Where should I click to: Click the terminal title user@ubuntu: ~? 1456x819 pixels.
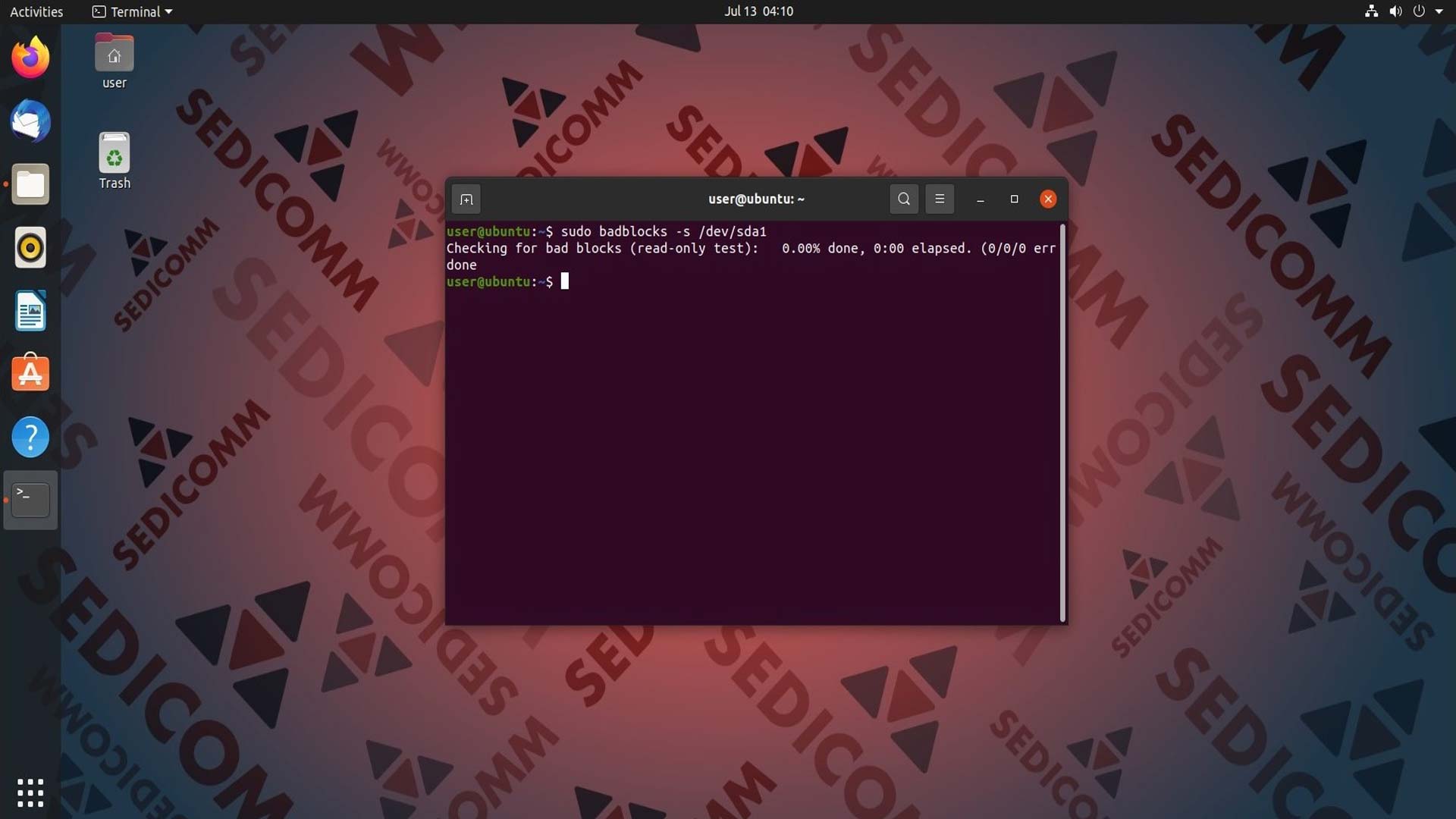[x=756, y=199]
